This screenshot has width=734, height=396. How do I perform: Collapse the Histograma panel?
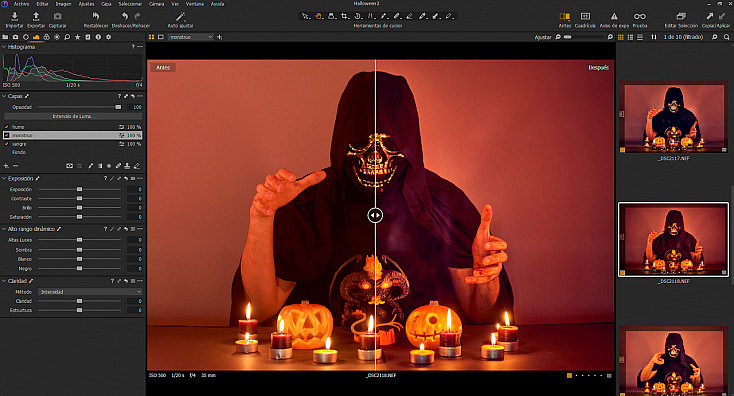click(4, 47)
